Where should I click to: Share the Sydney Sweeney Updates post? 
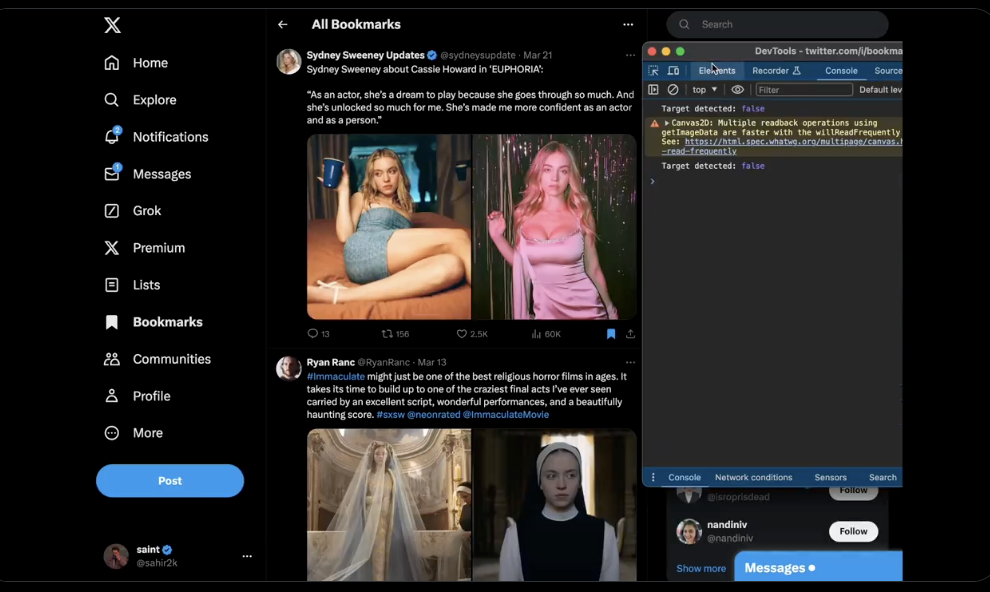pyautogui.click(x=630, y=334)
